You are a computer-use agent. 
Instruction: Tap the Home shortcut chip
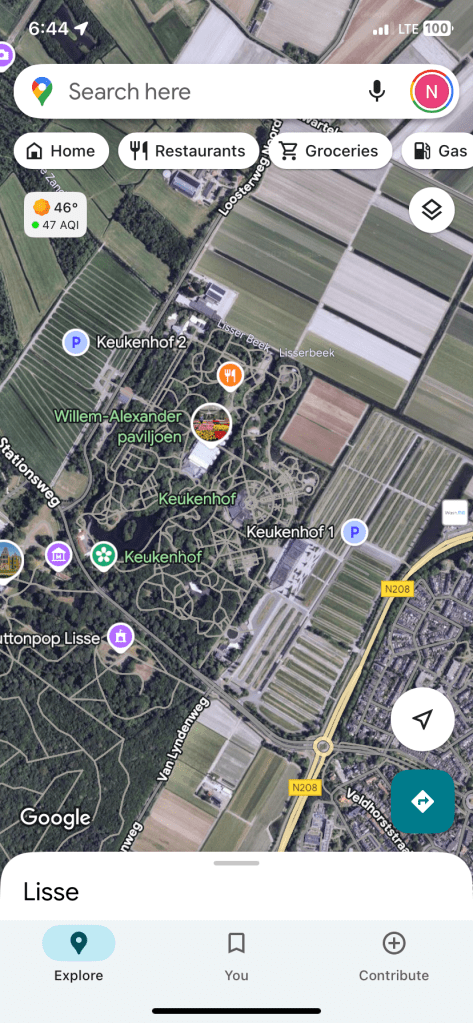[x=61, y=151]
